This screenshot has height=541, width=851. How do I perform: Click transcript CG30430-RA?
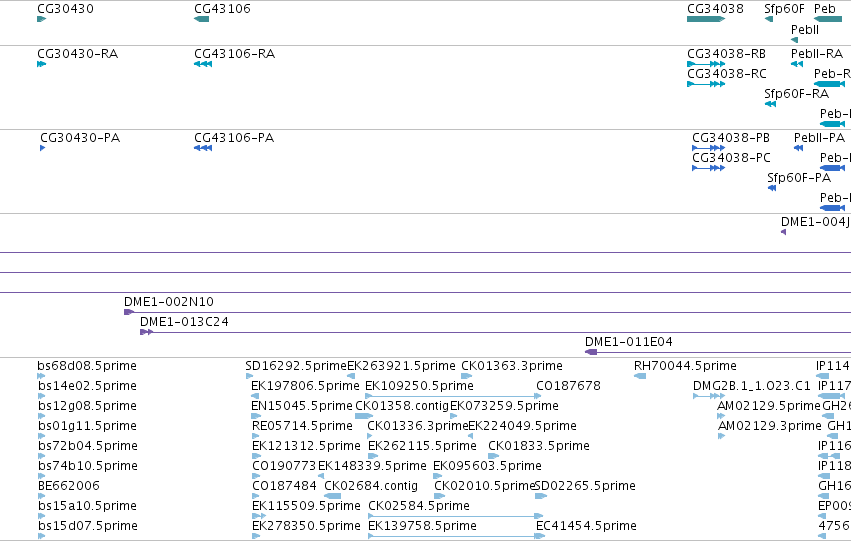pyautogui.click(x=77, y=54)
